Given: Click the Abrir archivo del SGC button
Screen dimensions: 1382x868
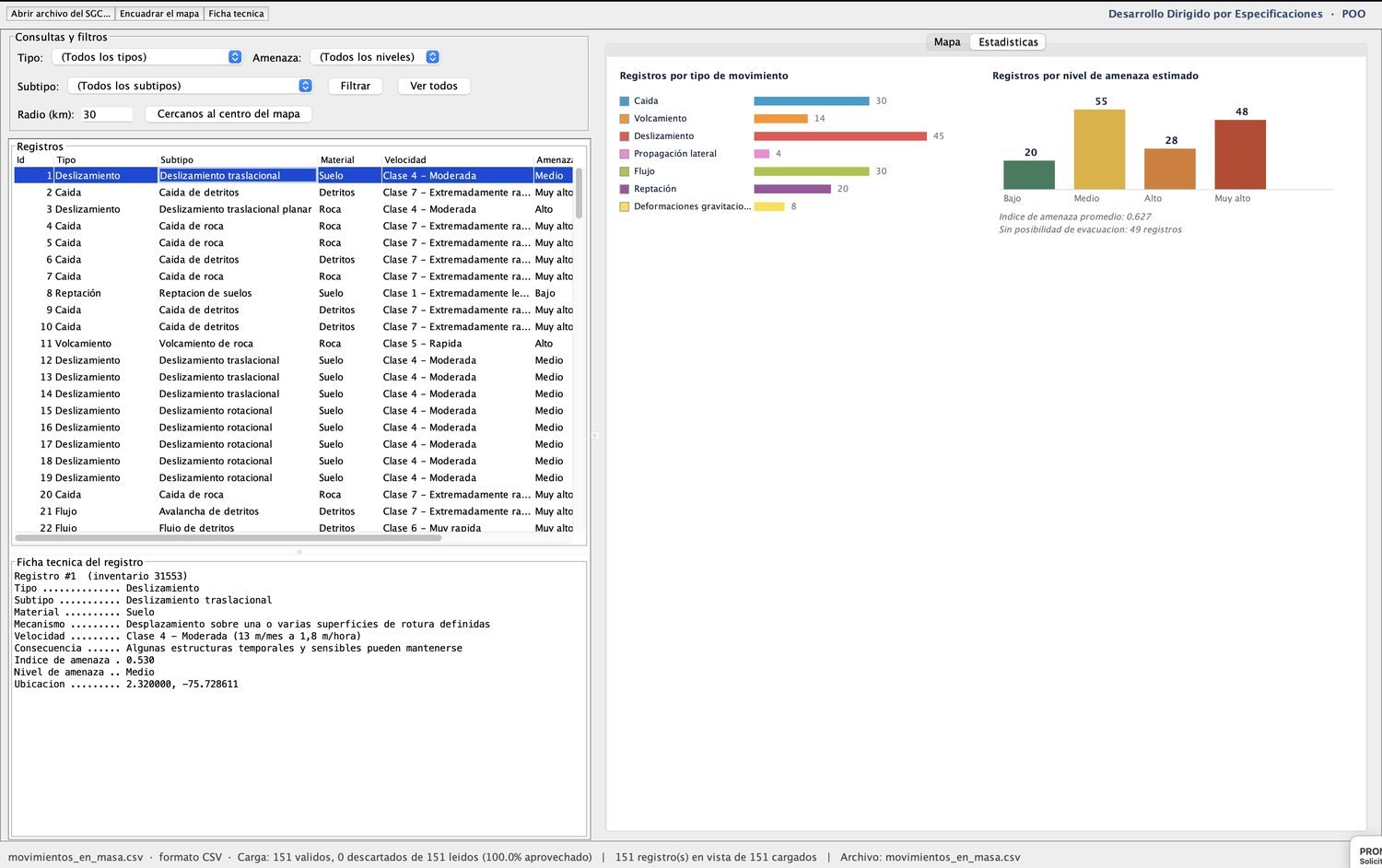Looking at the screenshot, I should (61, 14).
